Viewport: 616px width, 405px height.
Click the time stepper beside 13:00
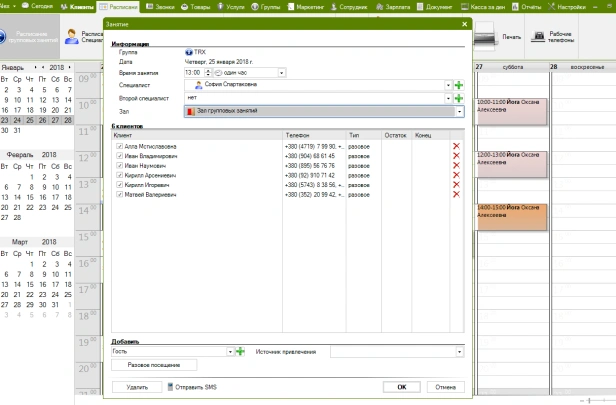[208, 73]
